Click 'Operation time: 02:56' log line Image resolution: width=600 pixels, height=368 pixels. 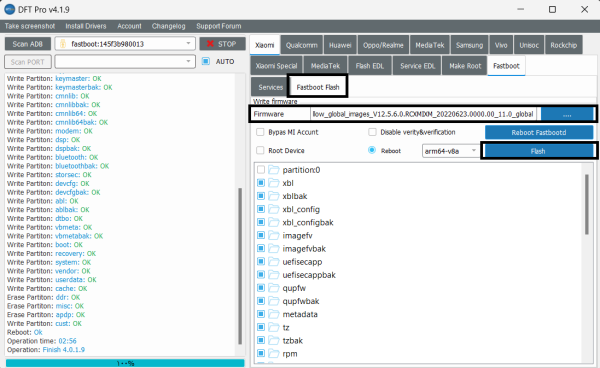click(x=42, y=341)
